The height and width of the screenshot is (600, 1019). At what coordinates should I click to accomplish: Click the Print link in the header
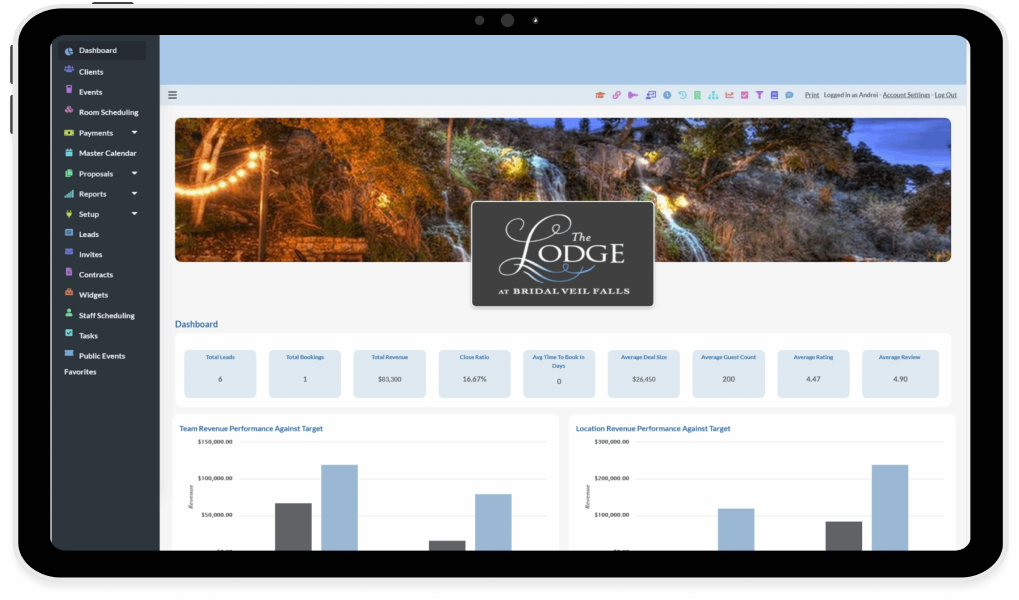(x=811, y=94)
